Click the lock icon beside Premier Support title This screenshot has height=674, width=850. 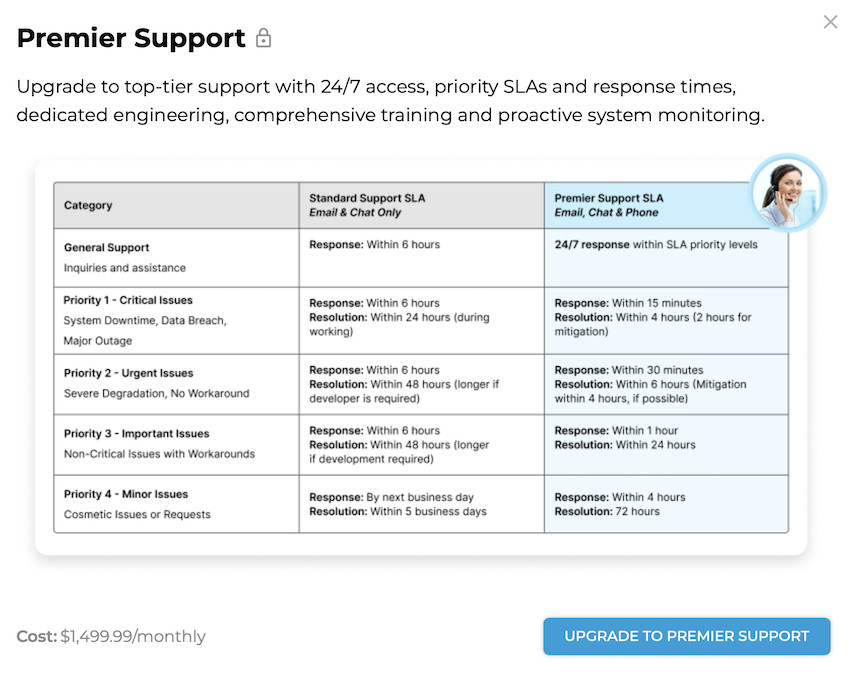pyautogui.click(x=263, y=38)
